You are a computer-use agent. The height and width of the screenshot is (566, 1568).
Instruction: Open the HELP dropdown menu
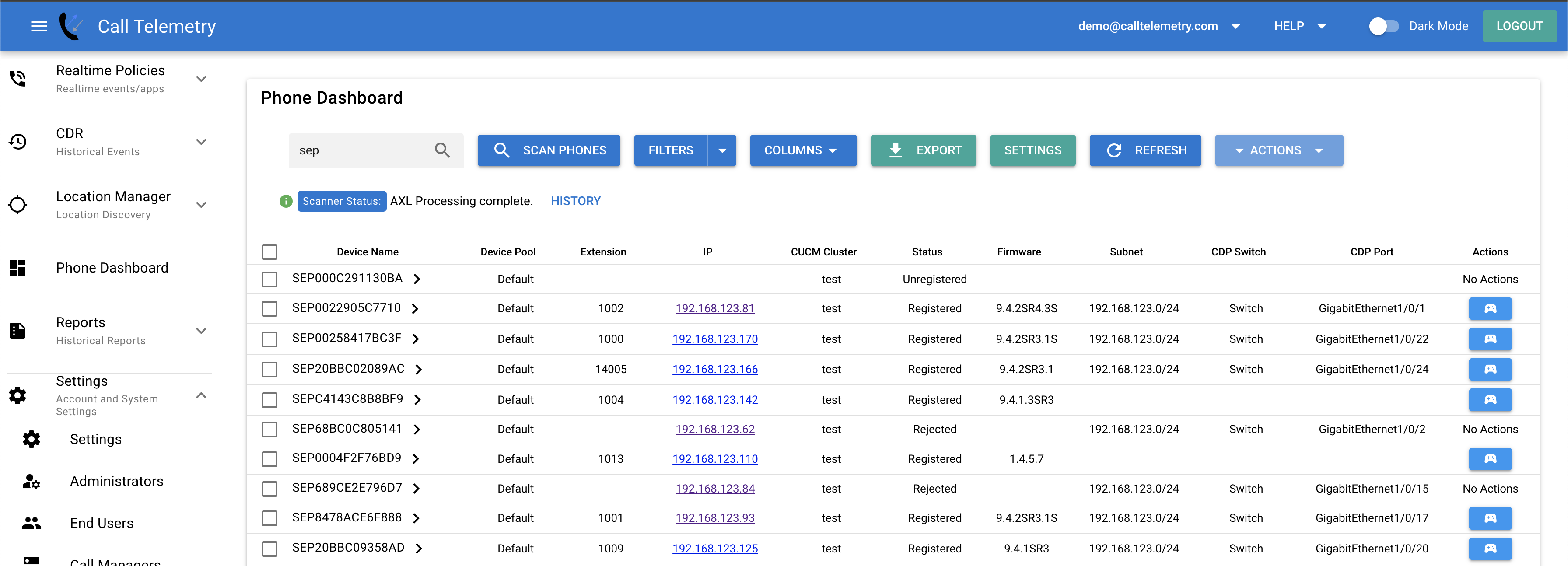point(1300,26)
